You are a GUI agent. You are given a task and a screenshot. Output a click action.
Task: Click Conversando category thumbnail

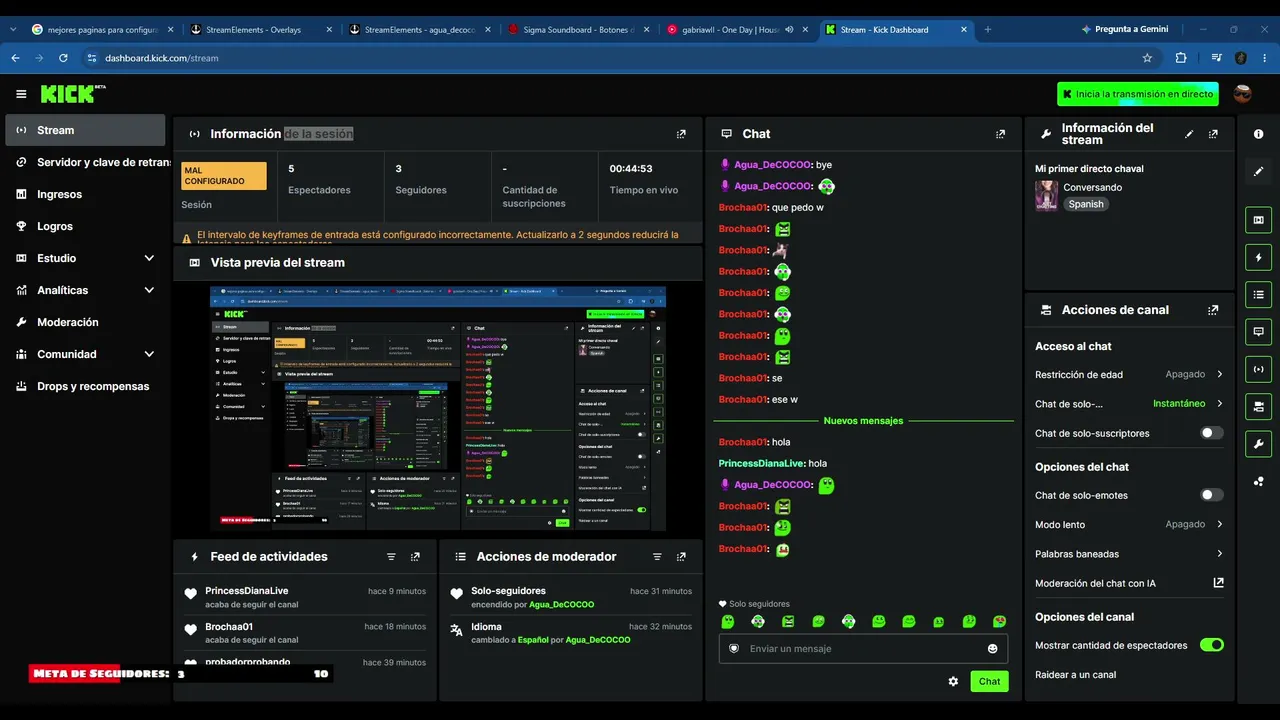click(1046, 195)
